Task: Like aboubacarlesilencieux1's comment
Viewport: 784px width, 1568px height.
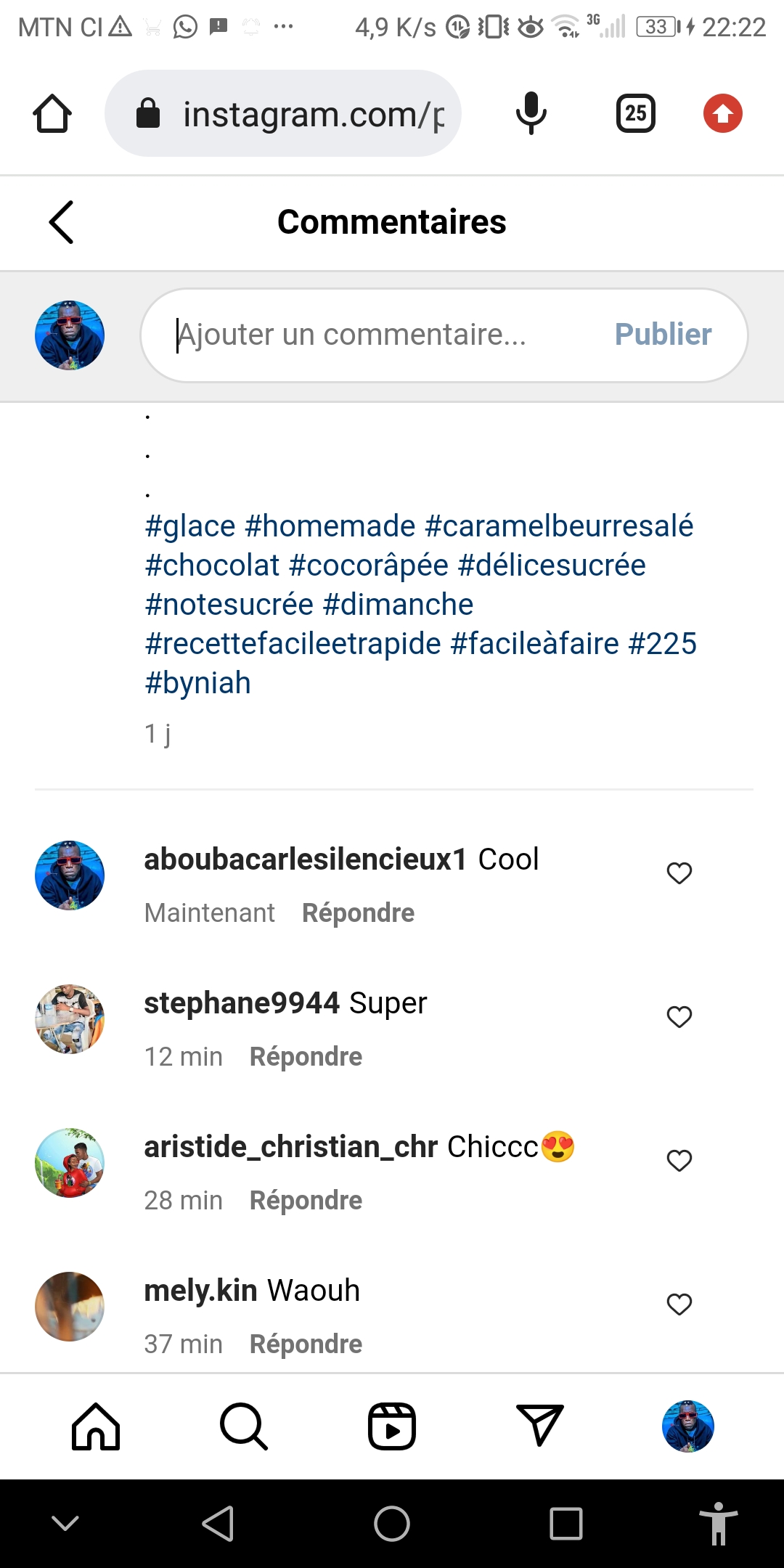Action: 679,873
